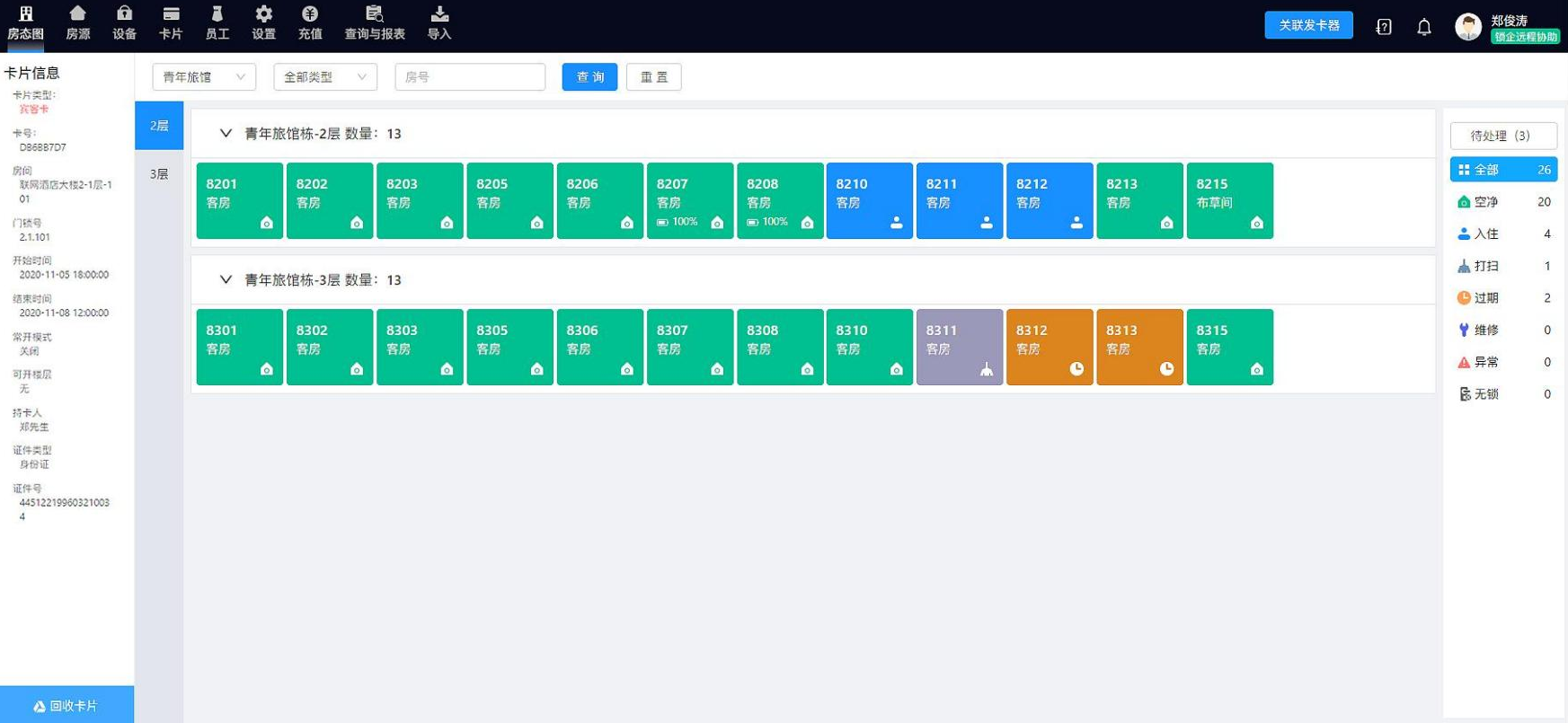Open the 设备 (devices) icon
The image size is (1568, 723).
tap(124, 14)
